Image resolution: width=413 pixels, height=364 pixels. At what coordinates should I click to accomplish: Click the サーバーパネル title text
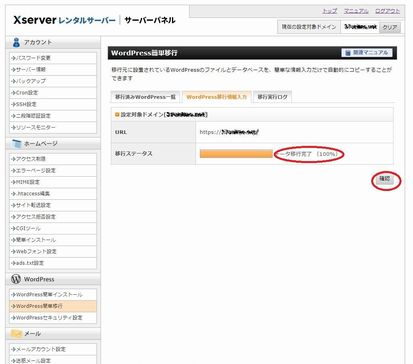[150, 20]
